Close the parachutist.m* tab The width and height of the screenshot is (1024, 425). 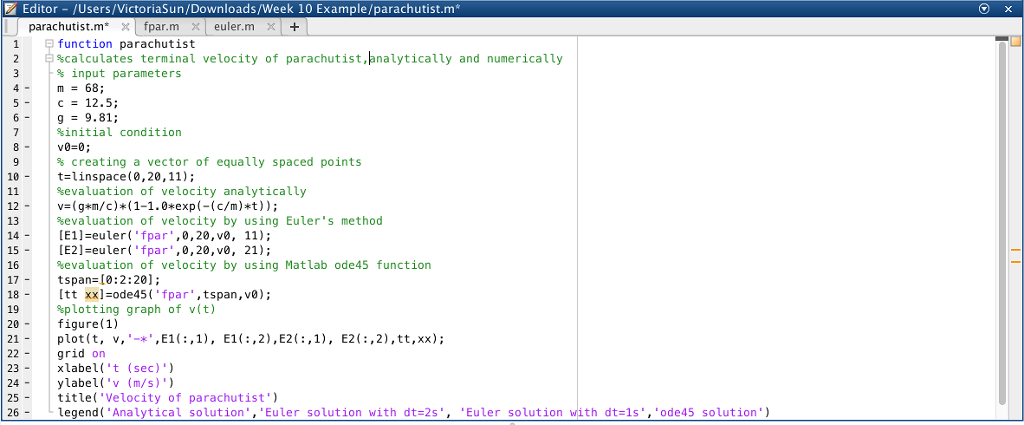[x=125, y=27]
